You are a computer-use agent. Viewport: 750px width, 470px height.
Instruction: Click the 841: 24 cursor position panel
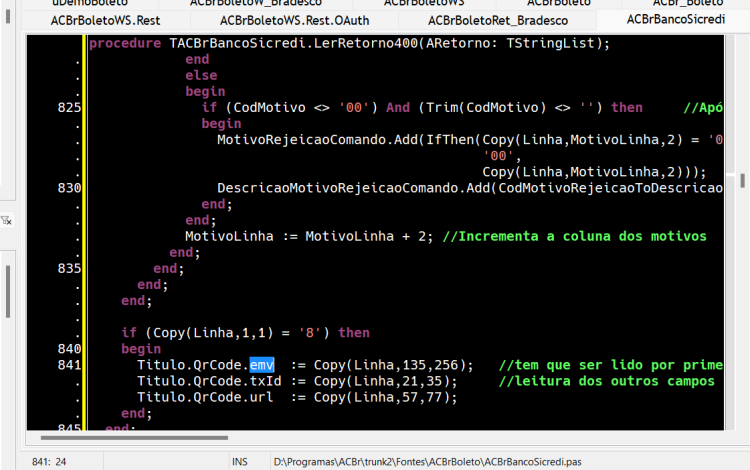[49, 462]
